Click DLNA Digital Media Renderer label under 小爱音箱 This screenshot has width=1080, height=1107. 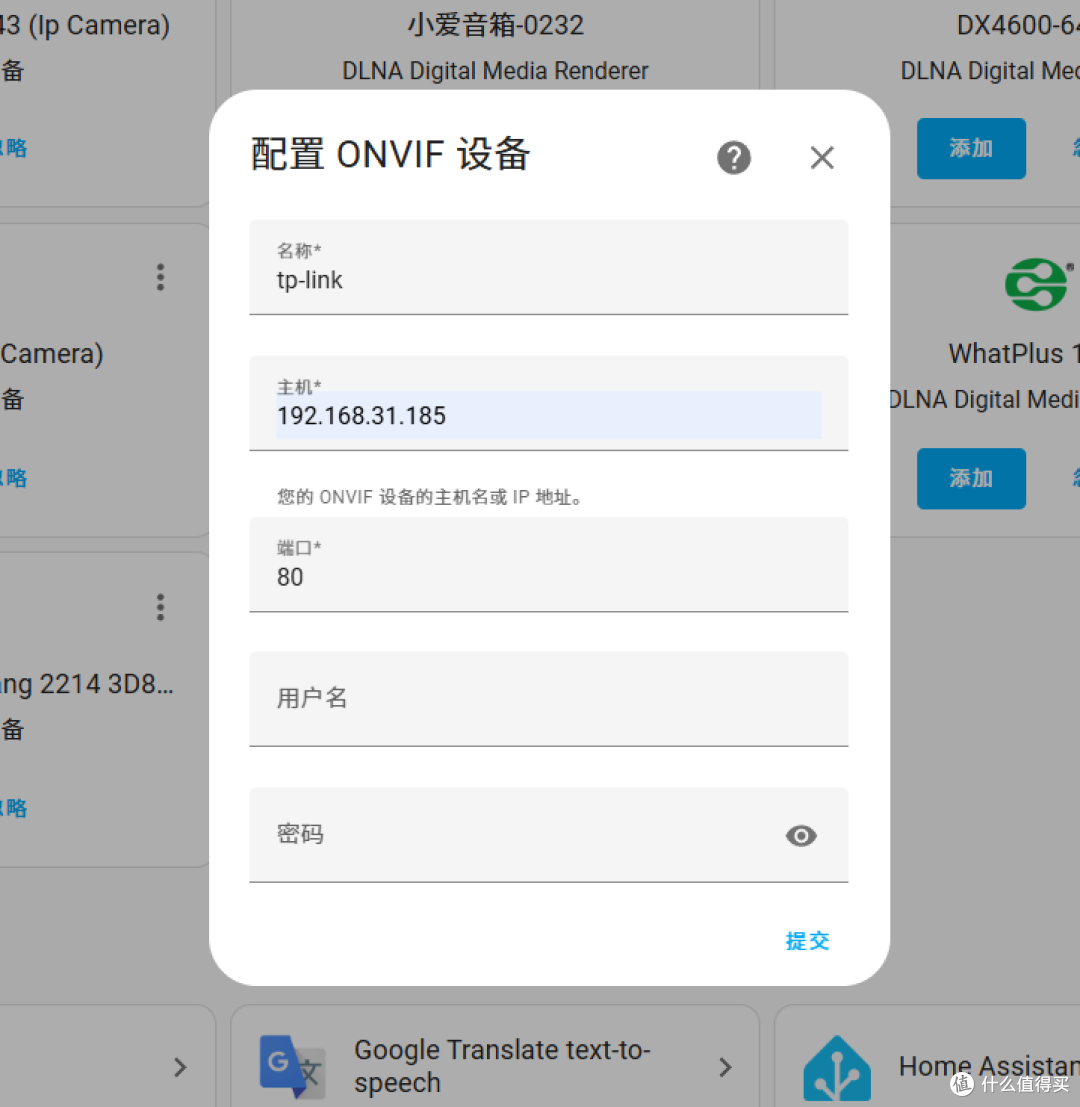pos(495,71)
